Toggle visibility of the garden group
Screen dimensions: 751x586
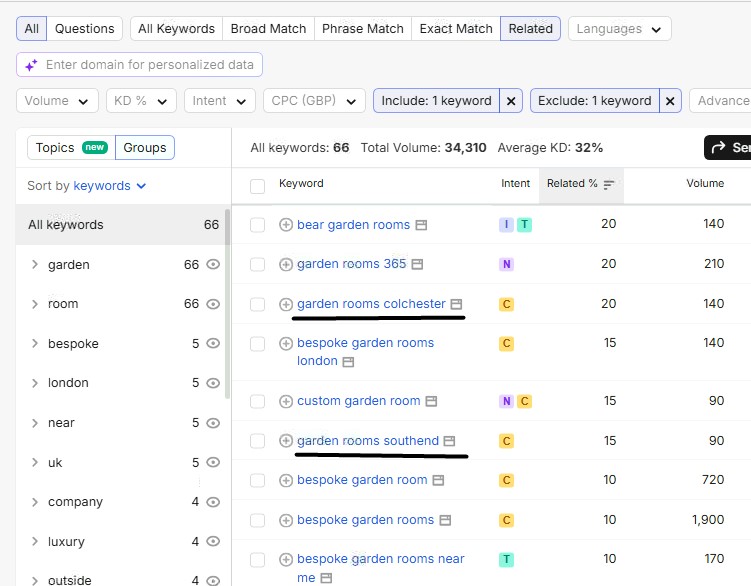[213, 264]
